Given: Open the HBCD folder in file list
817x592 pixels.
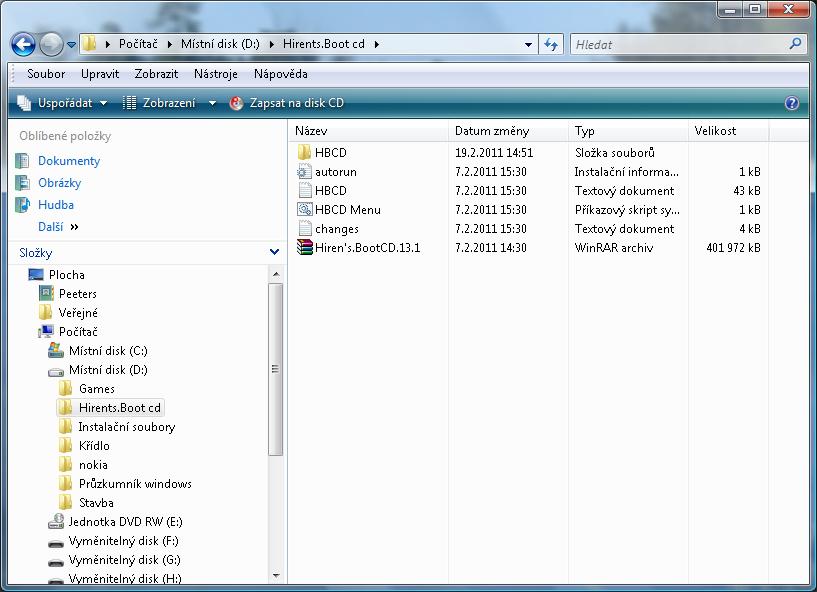Looking at the screenshot, I should [330, 153].
